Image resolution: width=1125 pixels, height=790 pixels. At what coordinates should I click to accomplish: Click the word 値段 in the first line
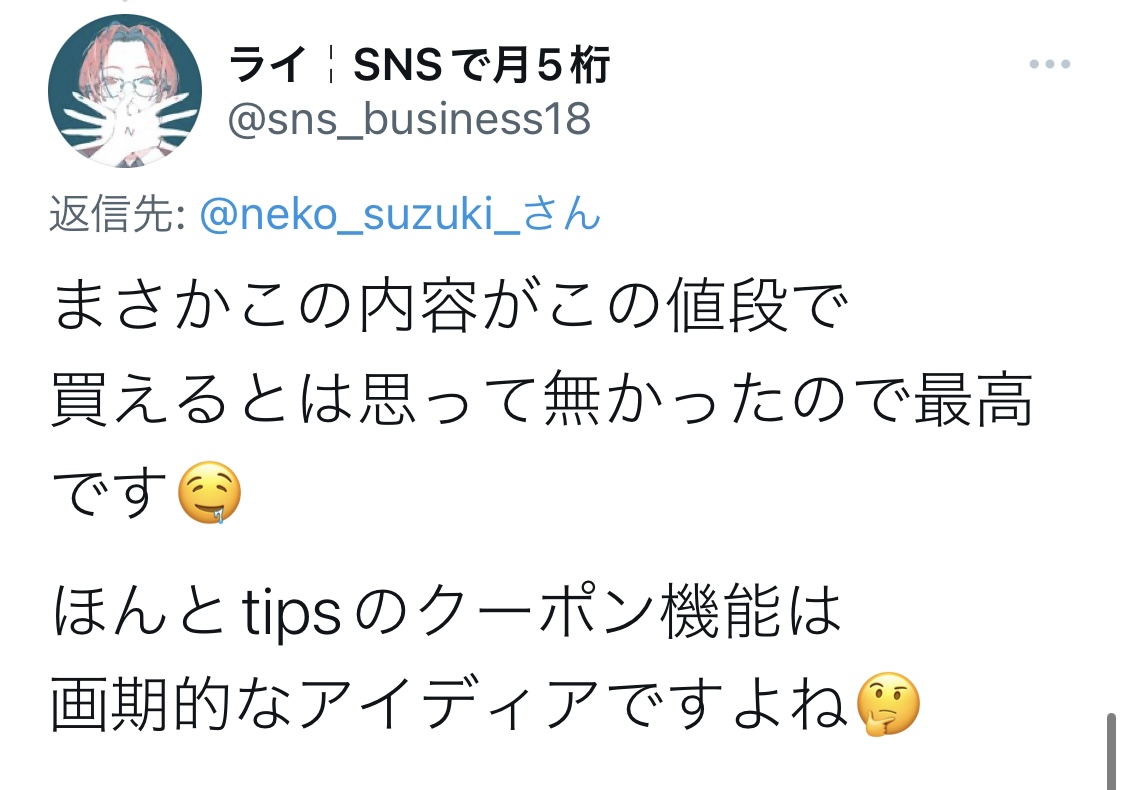click(x=728, y=307)
